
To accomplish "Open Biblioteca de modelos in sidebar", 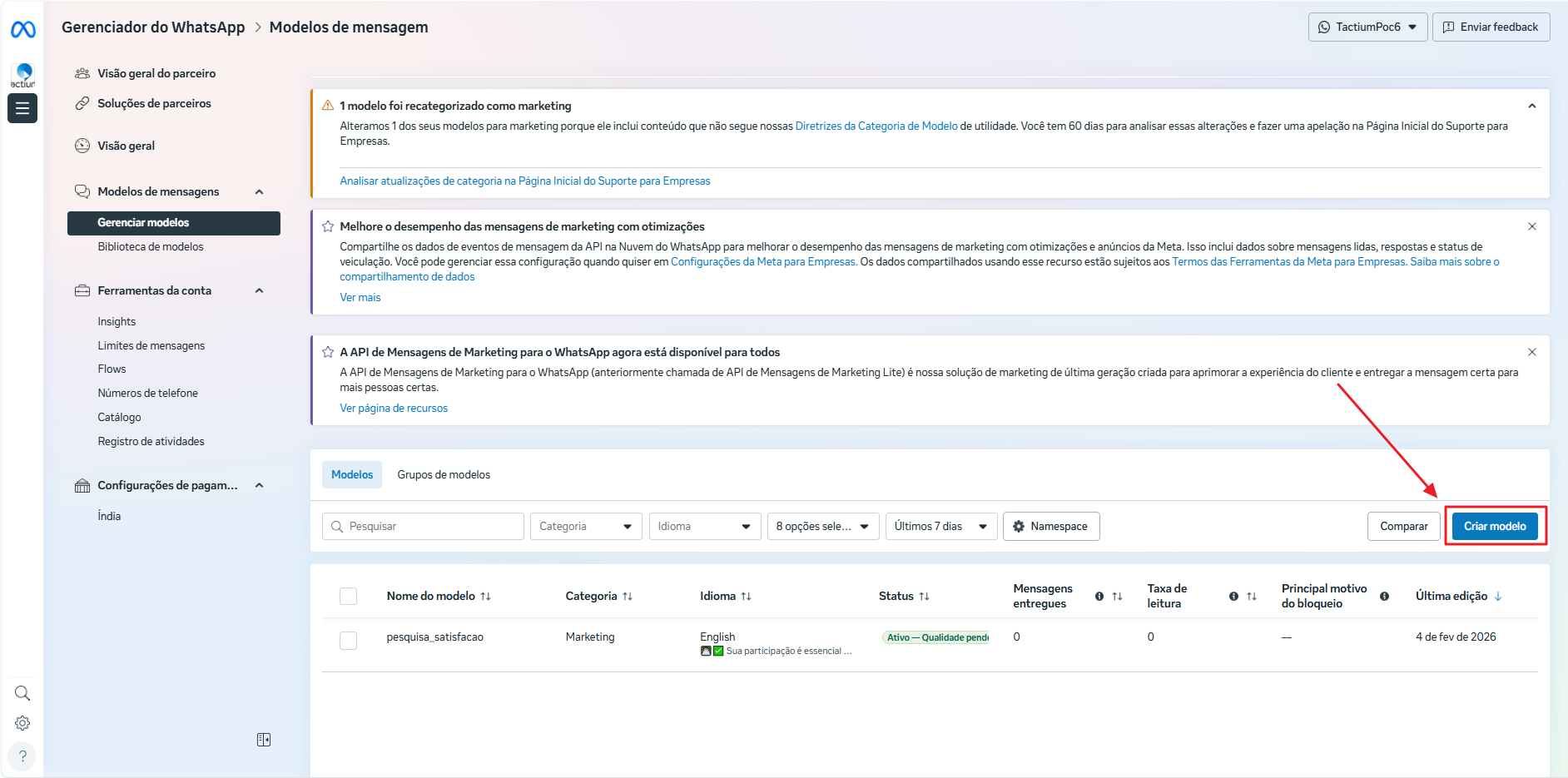I will click(151, 247).
